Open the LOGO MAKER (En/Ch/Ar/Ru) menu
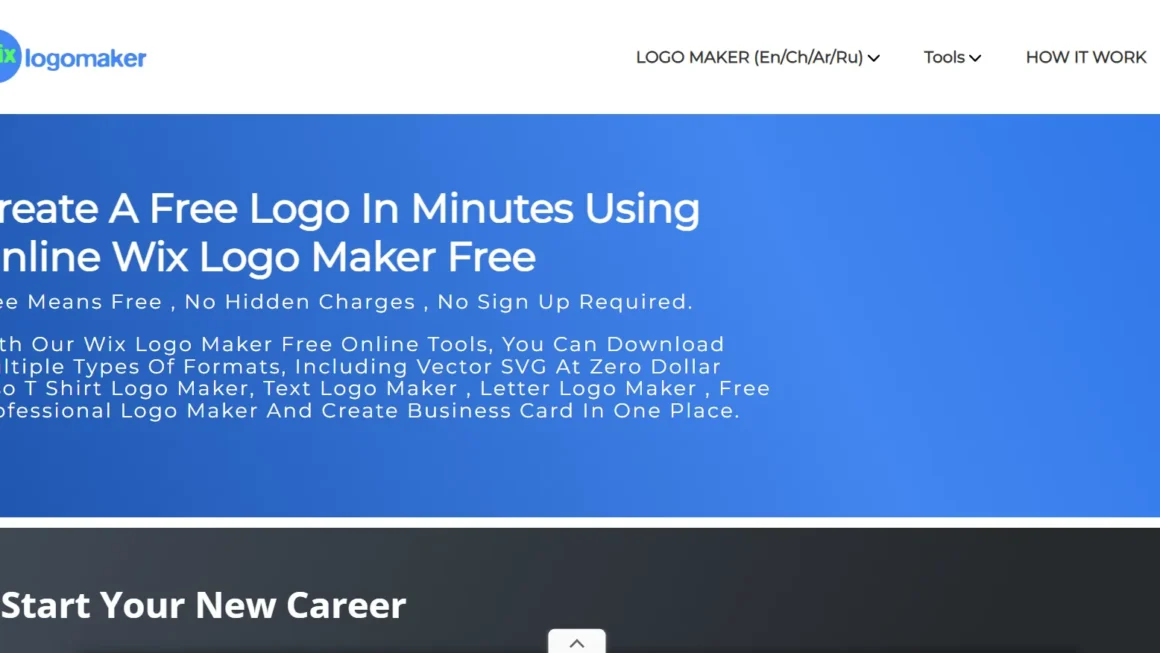The image size is (1160, 653). coord(749,58)
